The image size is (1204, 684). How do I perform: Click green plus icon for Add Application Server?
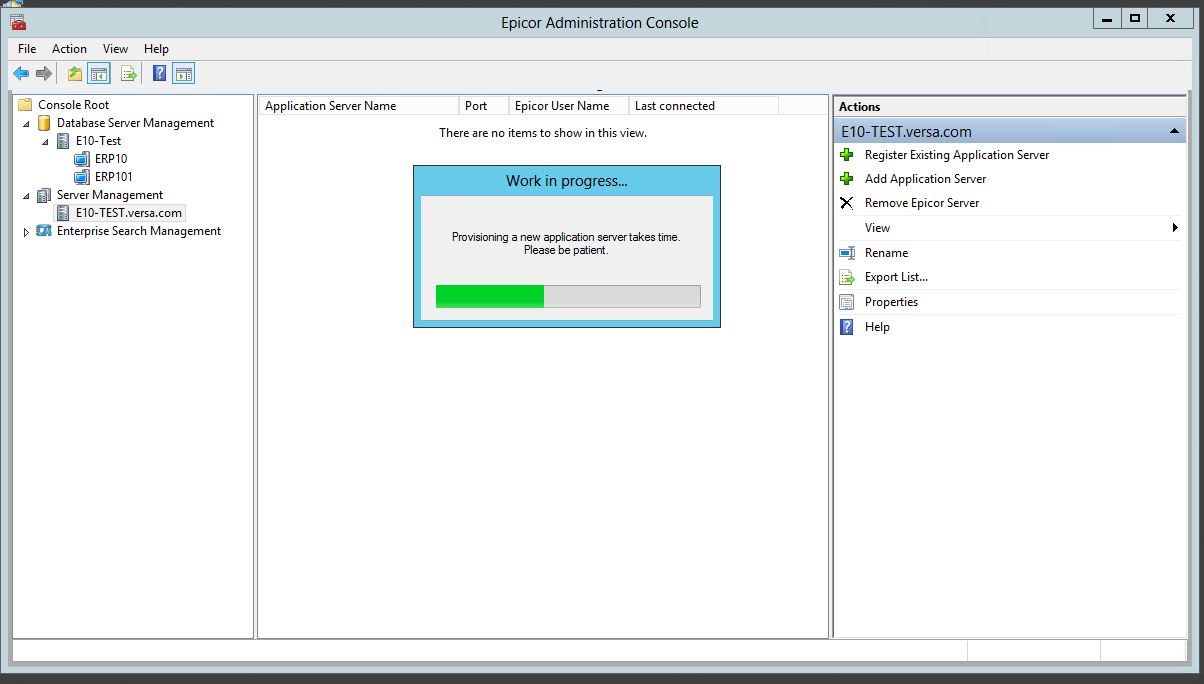click(x=846, y=179)
